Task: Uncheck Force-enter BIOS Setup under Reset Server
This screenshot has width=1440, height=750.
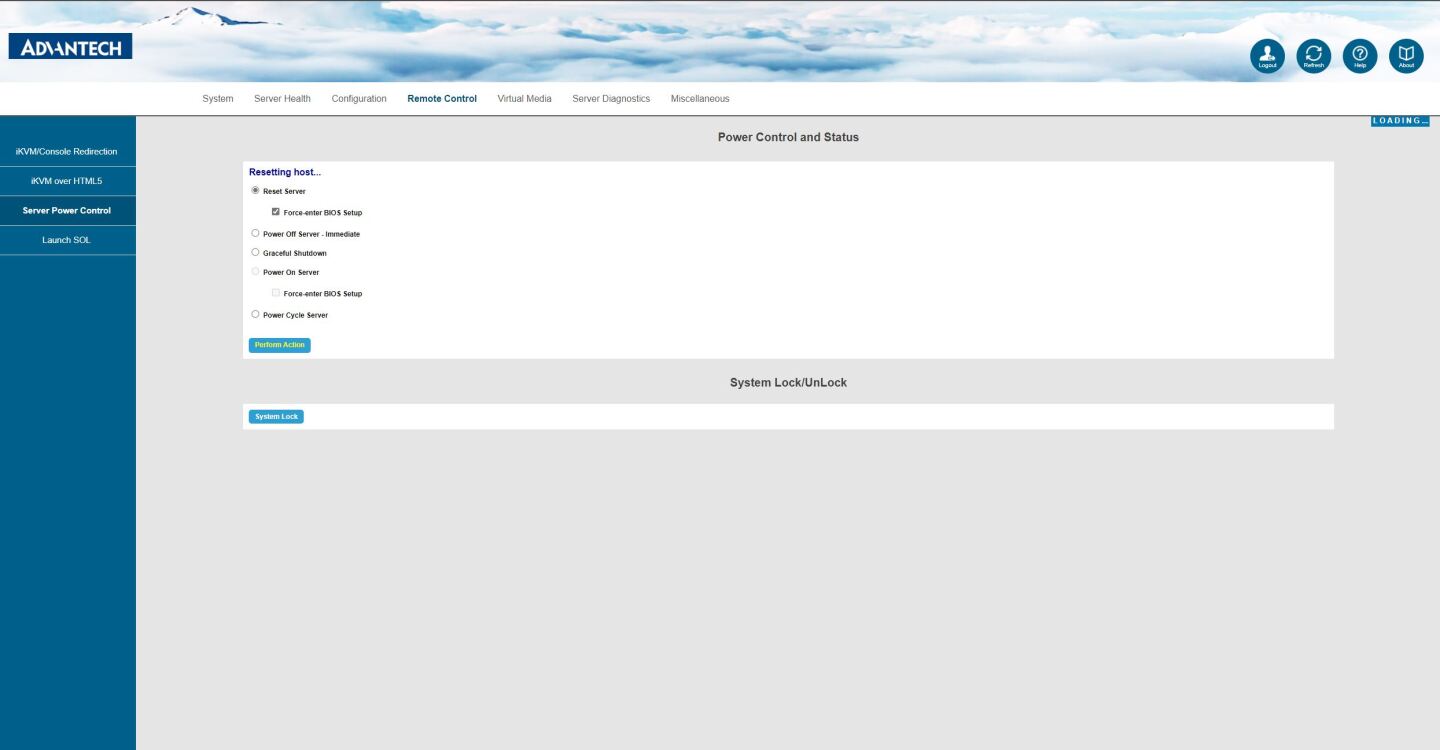Action: tap(275, 211)
